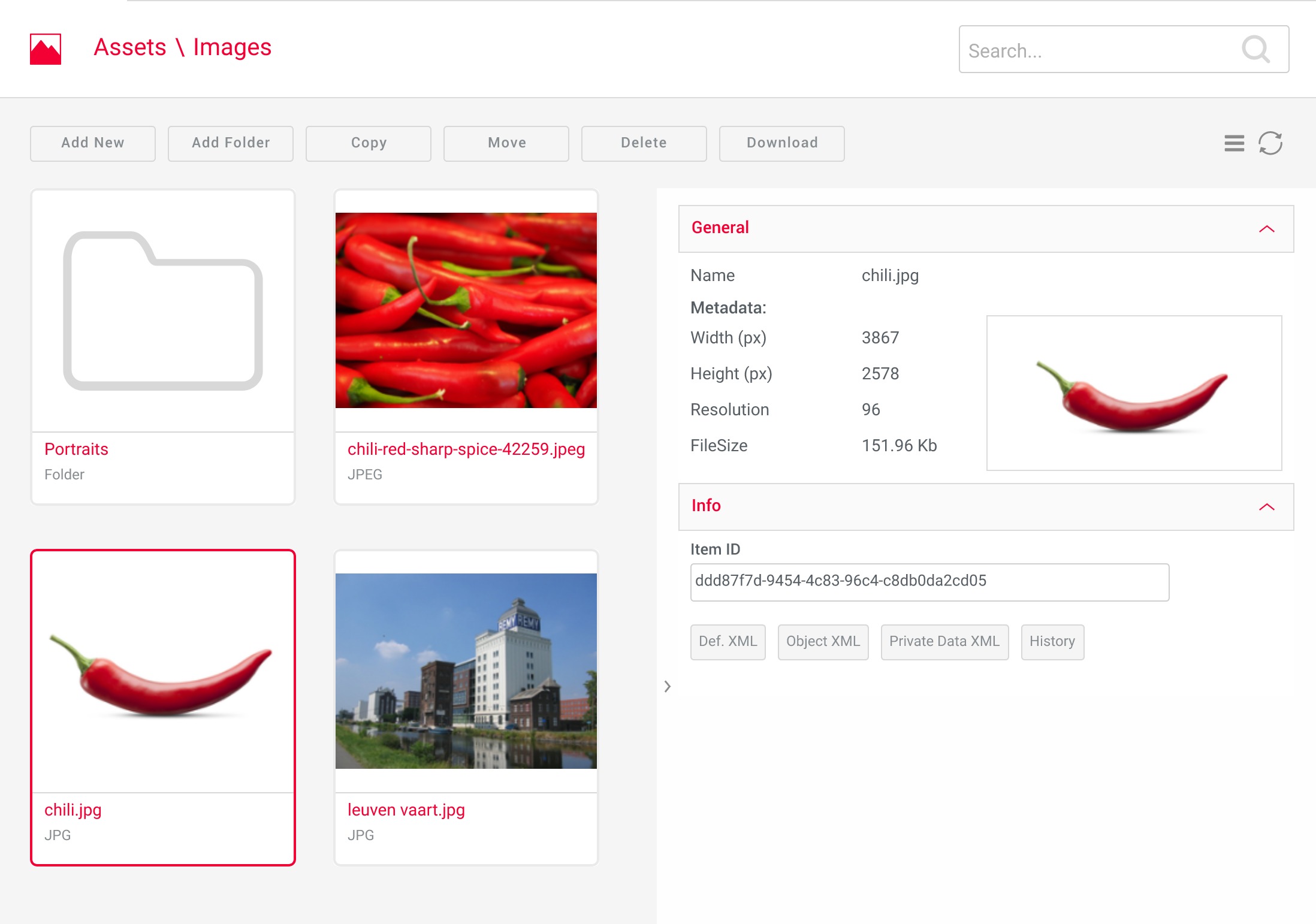
Task: Click the Height value 2578
Action: pos(880,374)
